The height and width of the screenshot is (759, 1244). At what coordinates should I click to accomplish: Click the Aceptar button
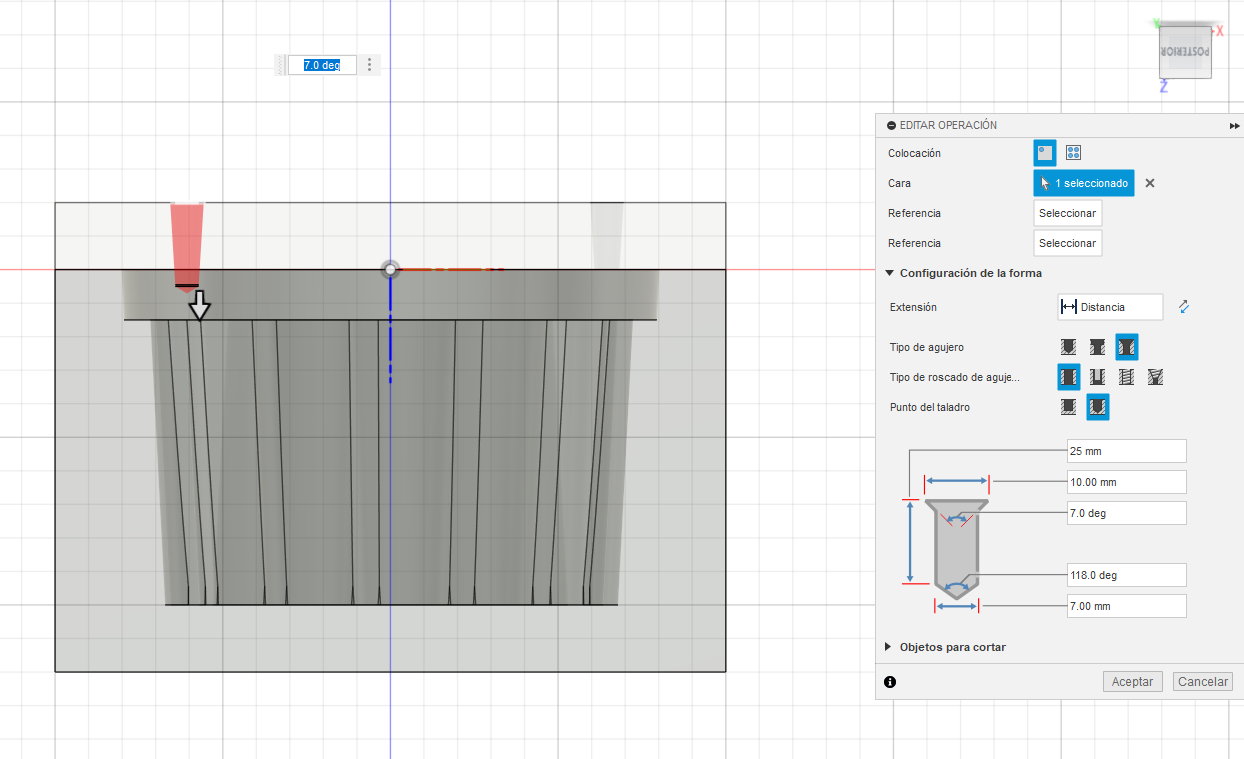pos(1133,681)
